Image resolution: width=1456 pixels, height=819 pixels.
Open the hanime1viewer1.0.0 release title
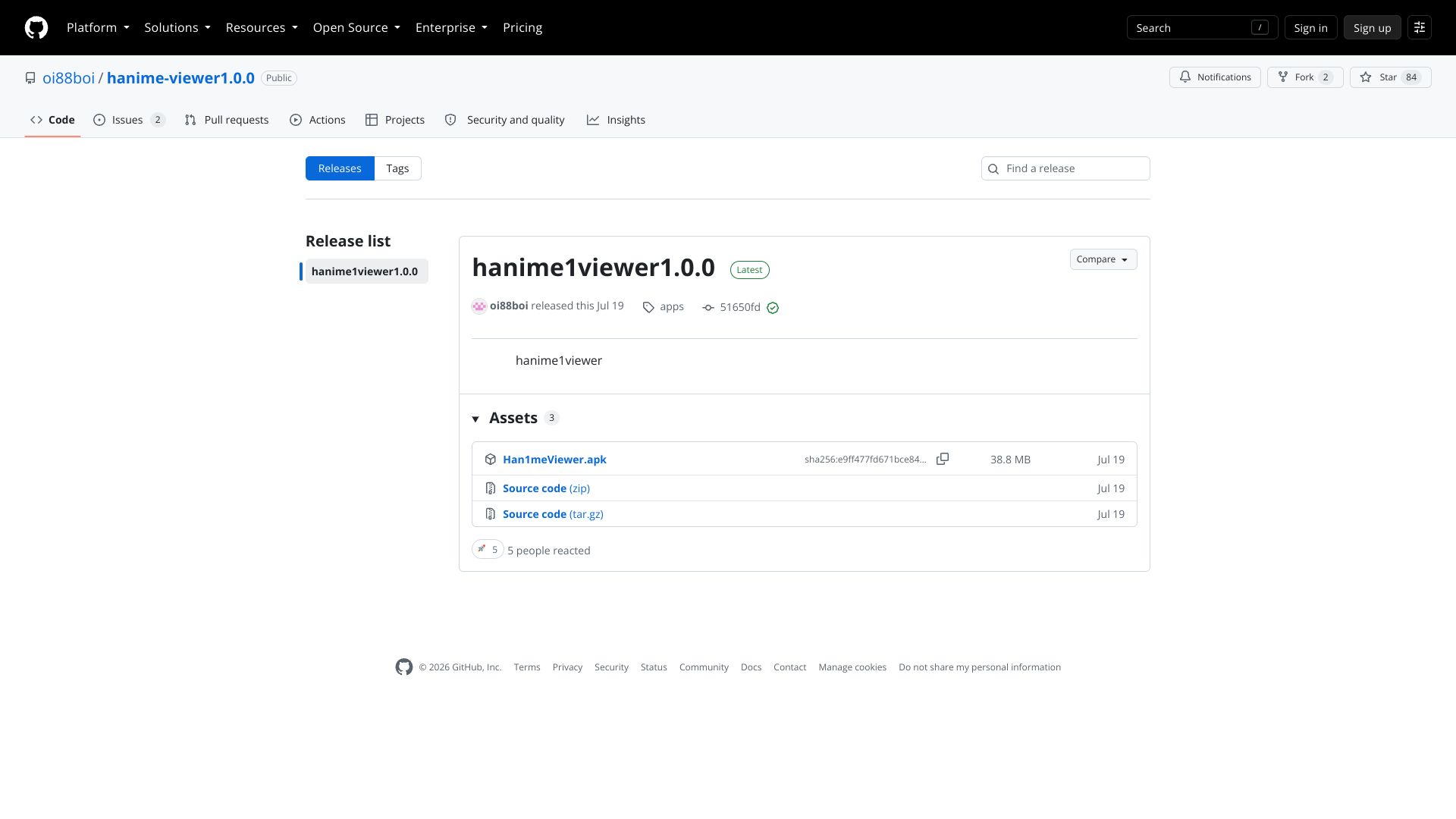(x=593, y=268)
